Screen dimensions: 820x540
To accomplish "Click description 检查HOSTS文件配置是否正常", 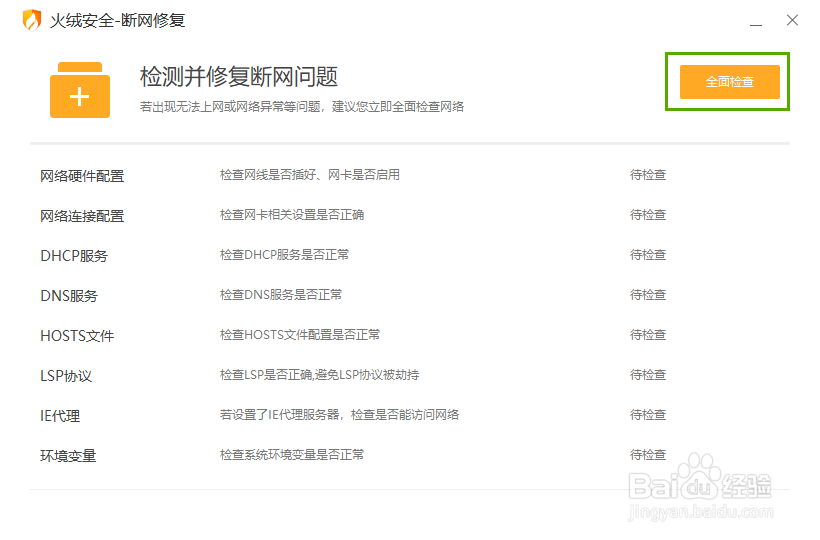I will 300,335.
